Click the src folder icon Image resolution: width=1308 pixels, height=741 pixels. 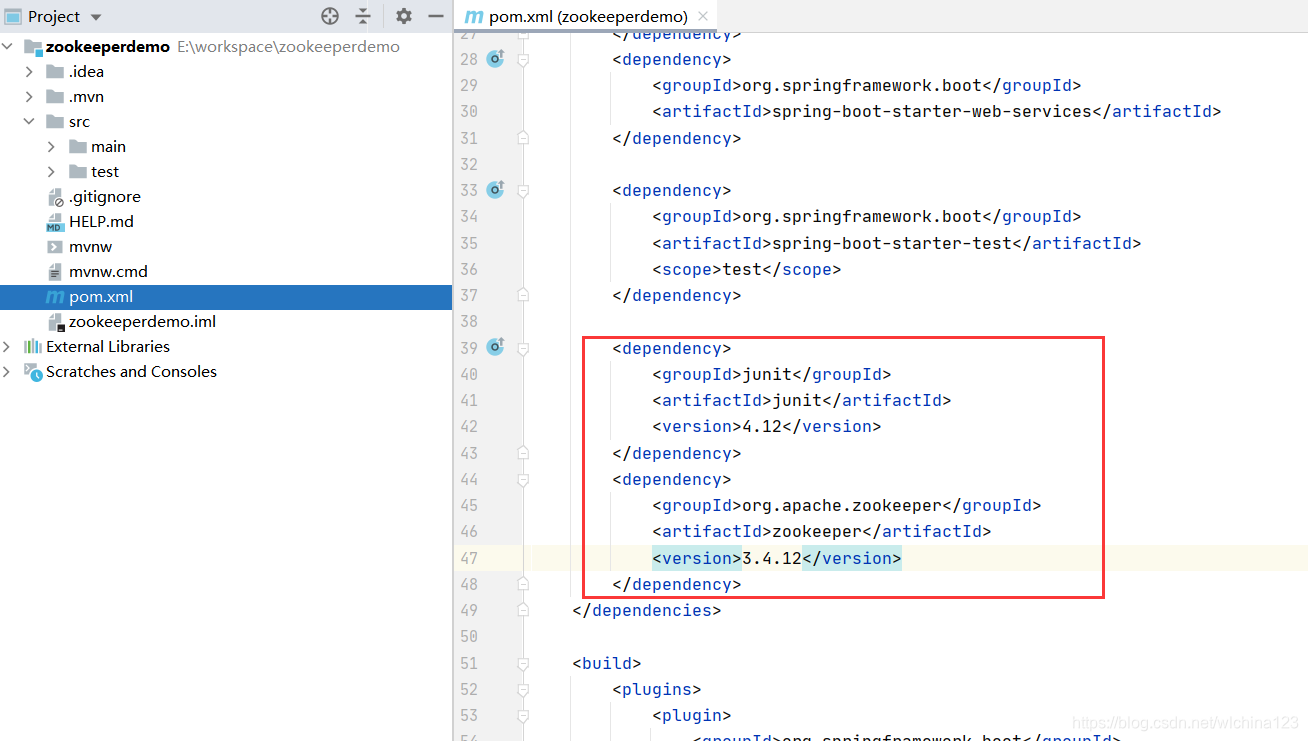55,122
